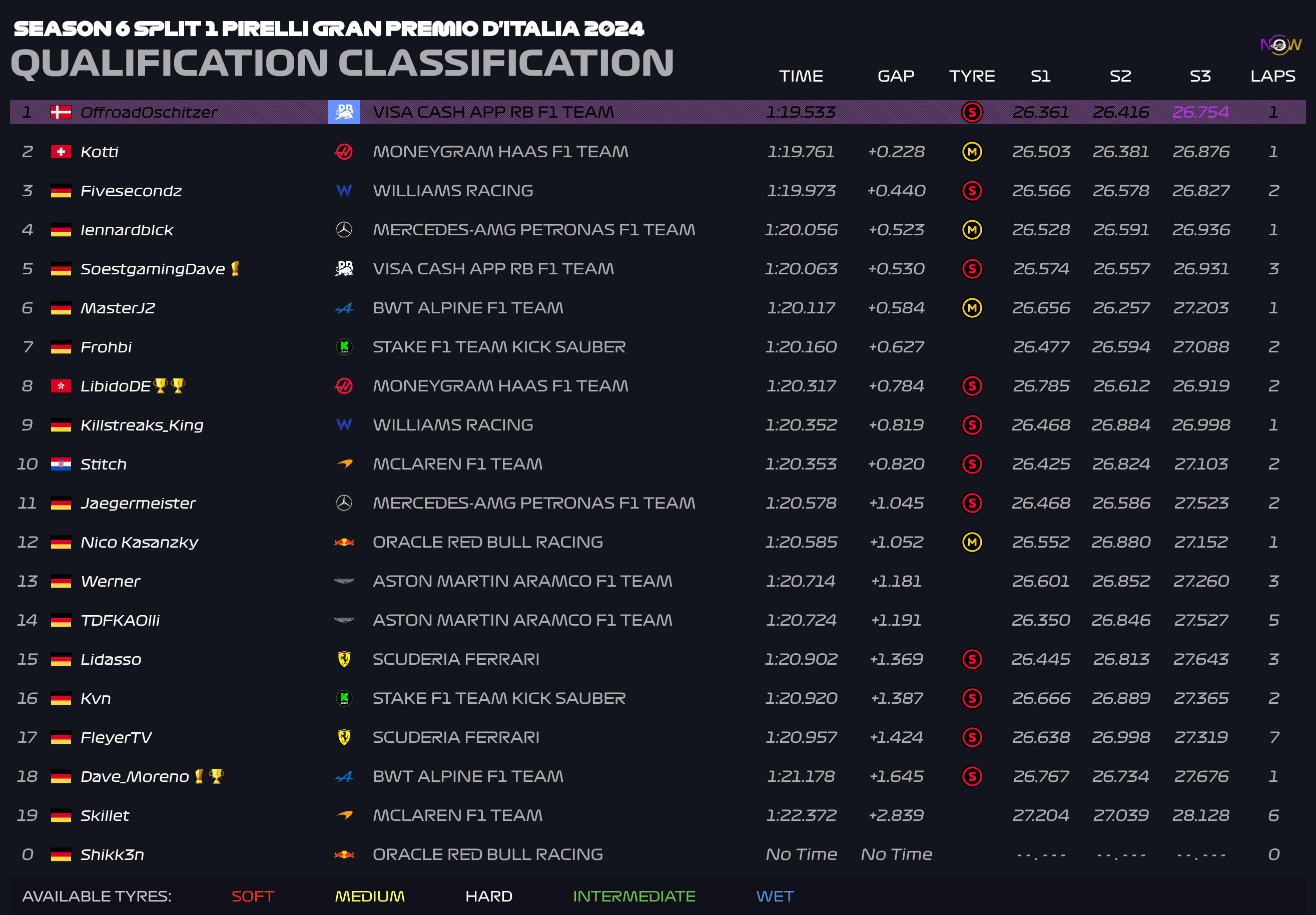Click the Kick Sauber logo in Frohbi's row

(344, 347)
